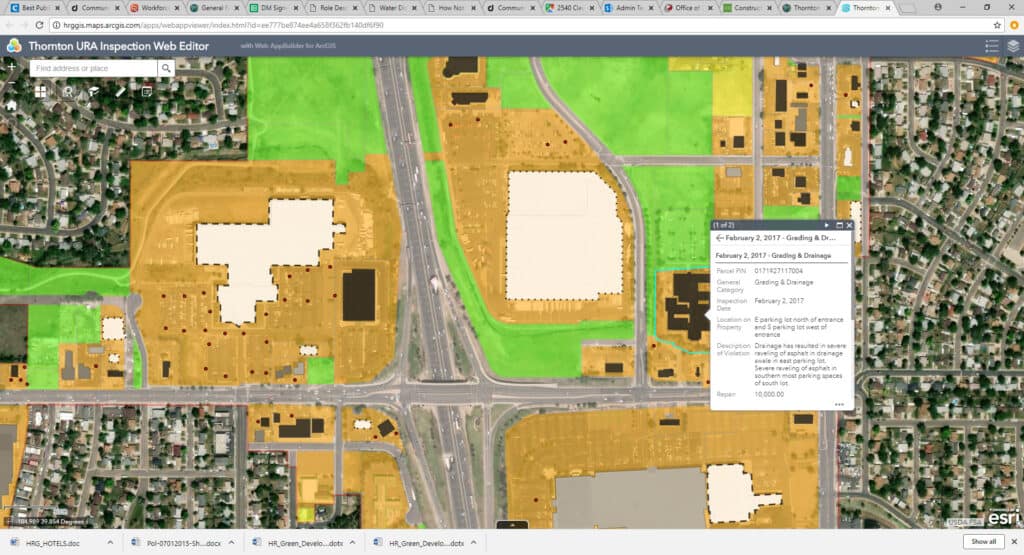Image resolution: width=1024 pixels, height=555 pixels.
Task: Open the basemap gallery grid widget
Action: [42, 91]
